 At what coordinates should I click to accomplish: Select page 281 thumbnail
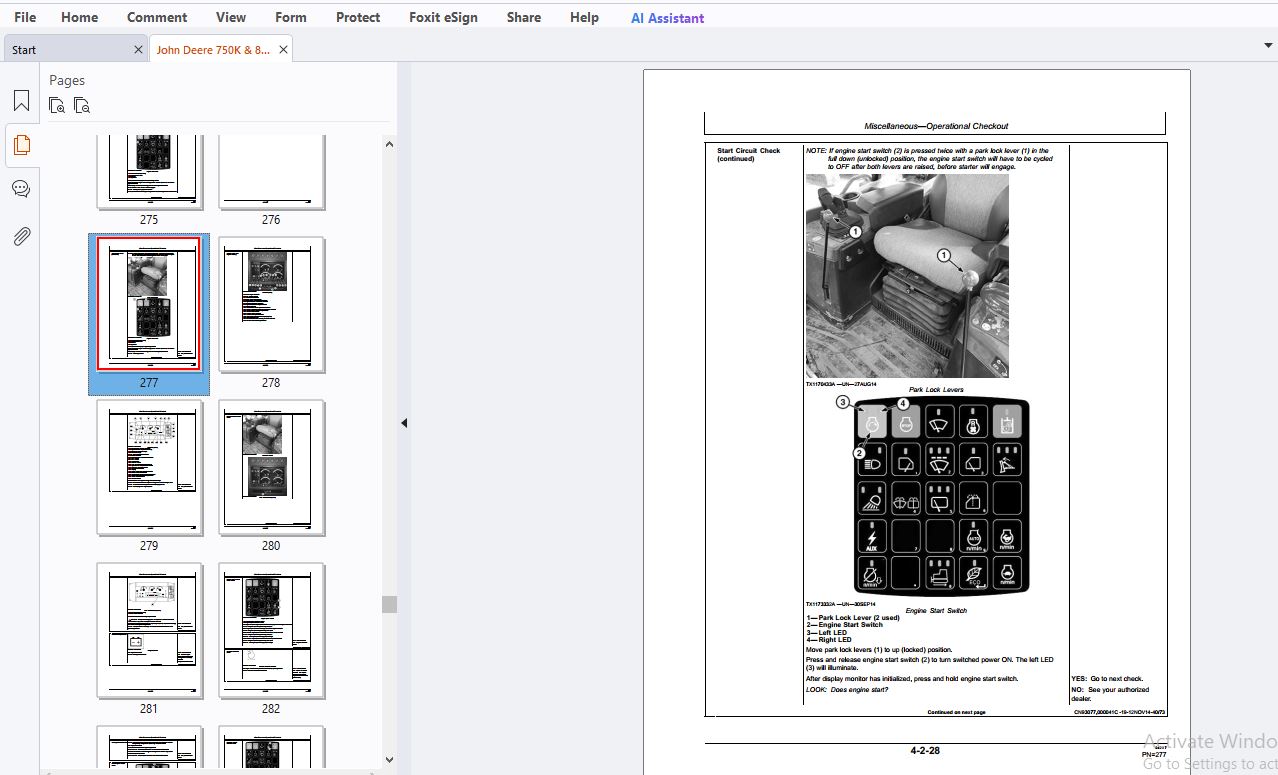point(150,630)
